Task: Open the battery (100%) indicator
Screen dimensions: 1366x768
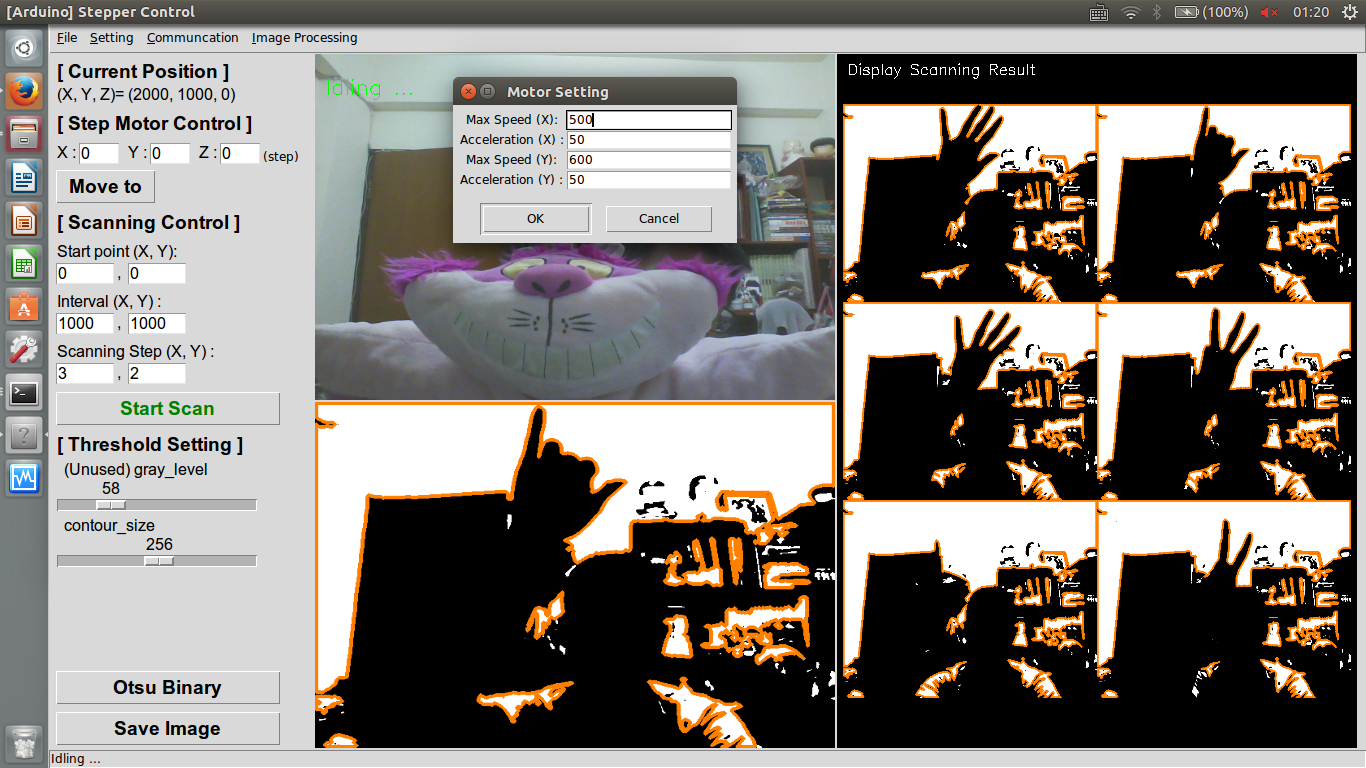Action: click(1211, 12)
